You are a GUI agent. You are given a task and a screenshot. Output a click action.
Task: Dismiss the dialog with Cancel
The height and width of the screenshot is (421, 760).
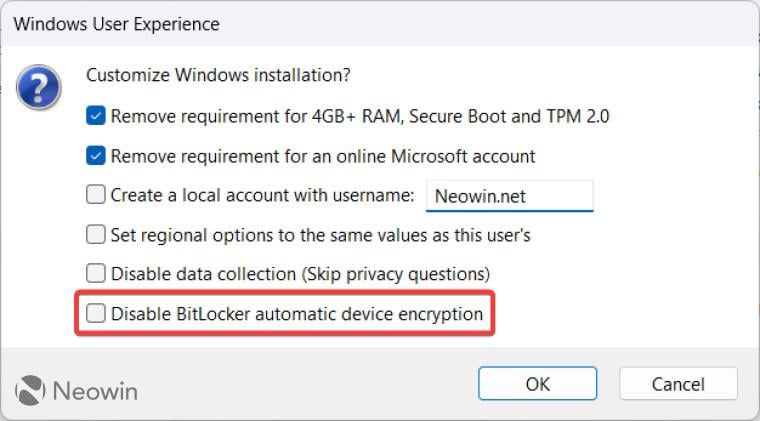pos(678,384)
